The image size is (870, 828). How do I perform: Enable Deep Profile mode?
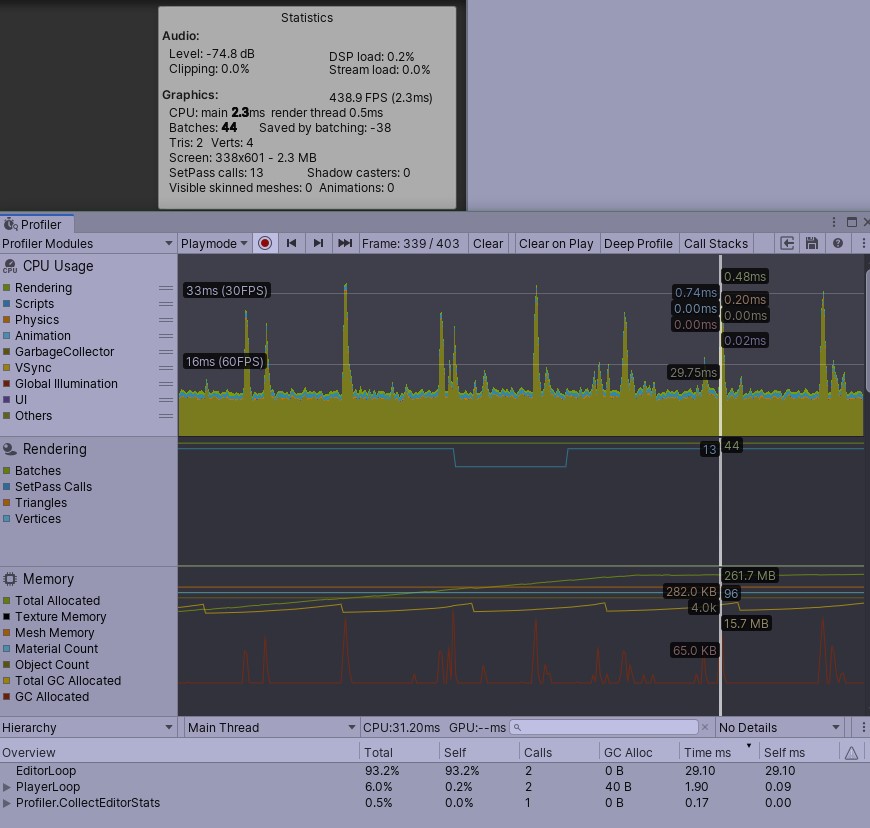click(x=638, y=243)
